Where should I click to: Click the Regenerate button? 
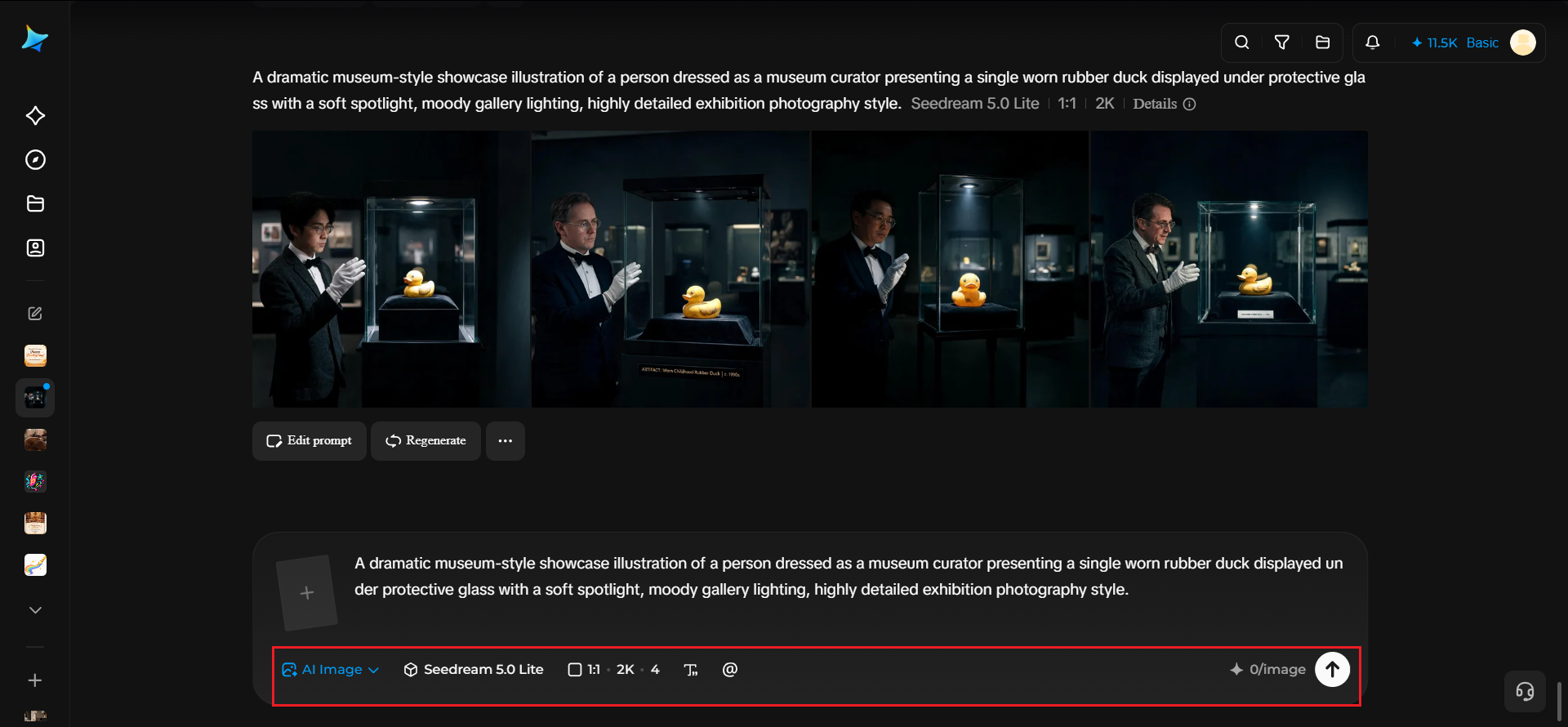click(x=425, y=441)
